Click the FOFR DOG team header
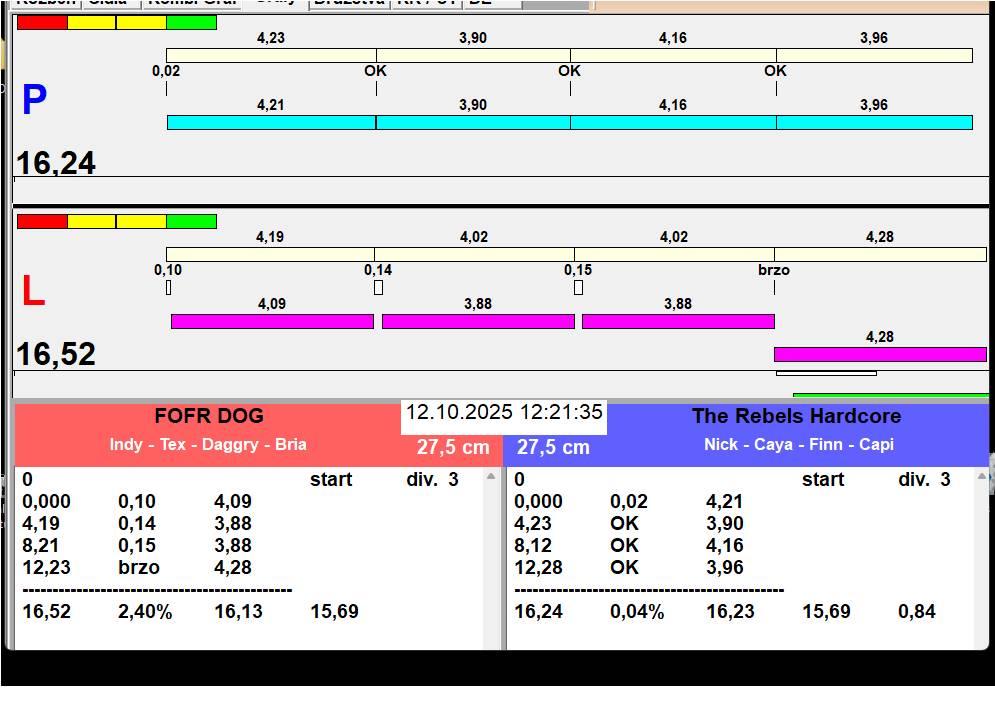995x716 pixels. [208, 416]
